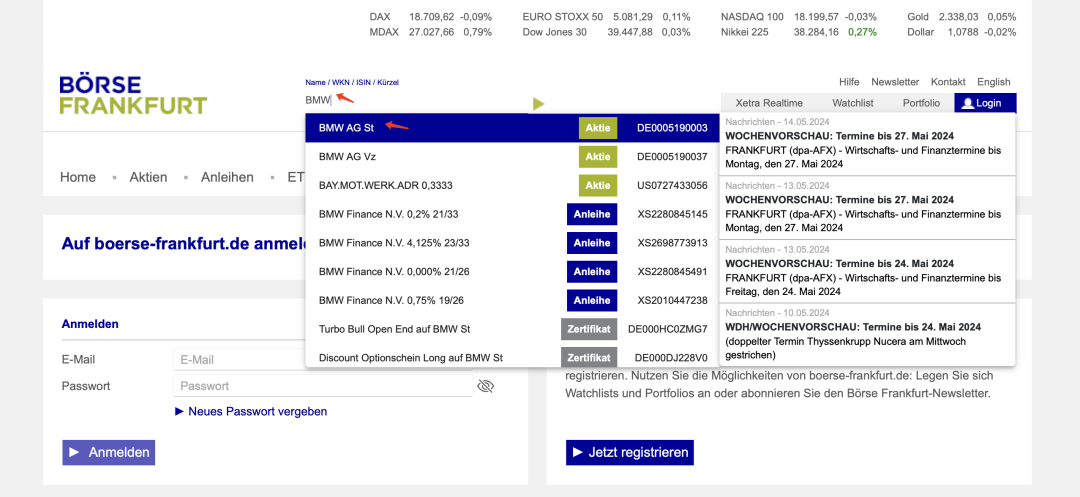Click Jetzt registrieren button

pyautogui.click(x=629, y=452)
